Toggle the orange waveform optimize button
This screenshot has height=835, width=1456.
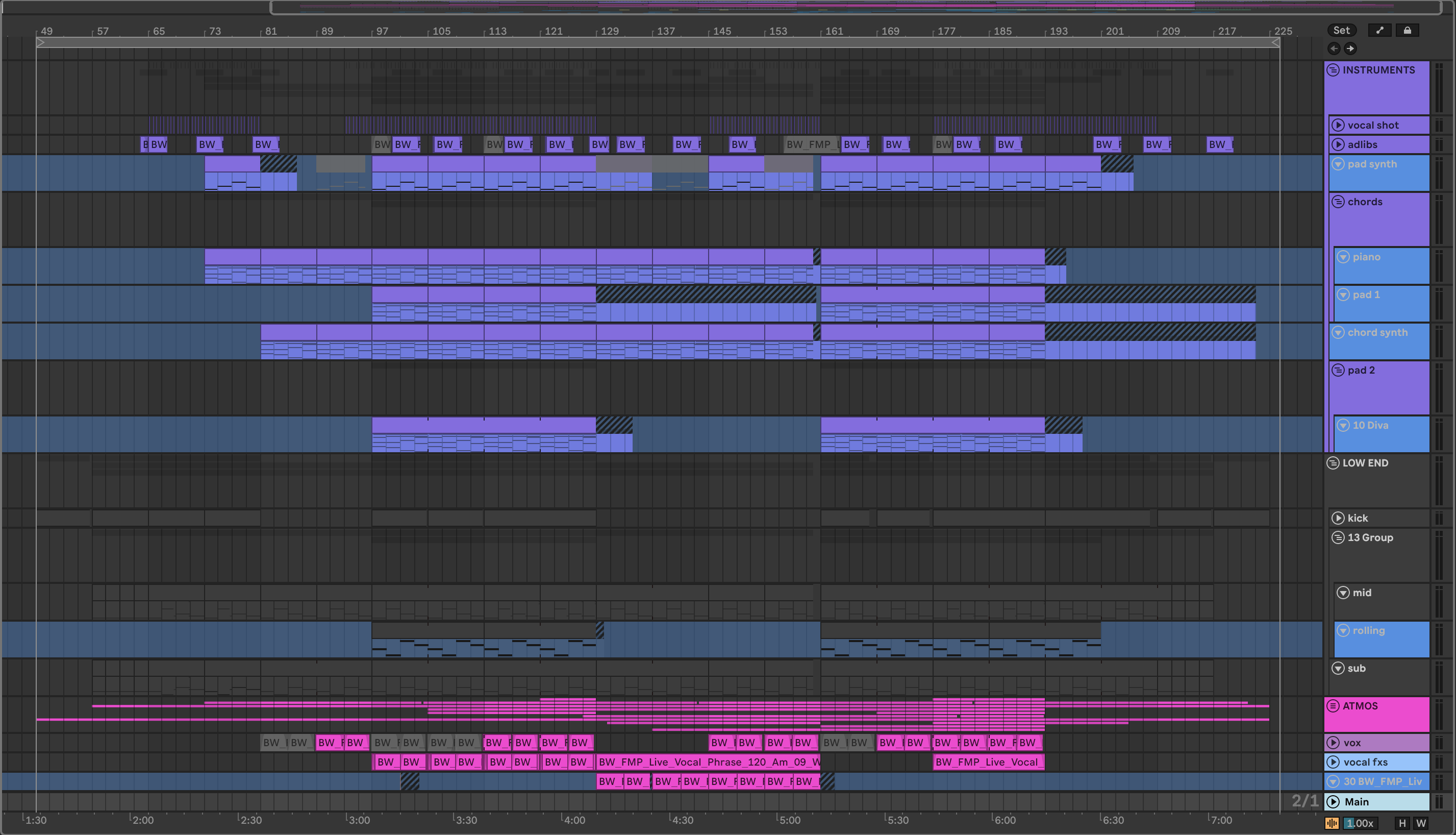tap(1332, 823)
